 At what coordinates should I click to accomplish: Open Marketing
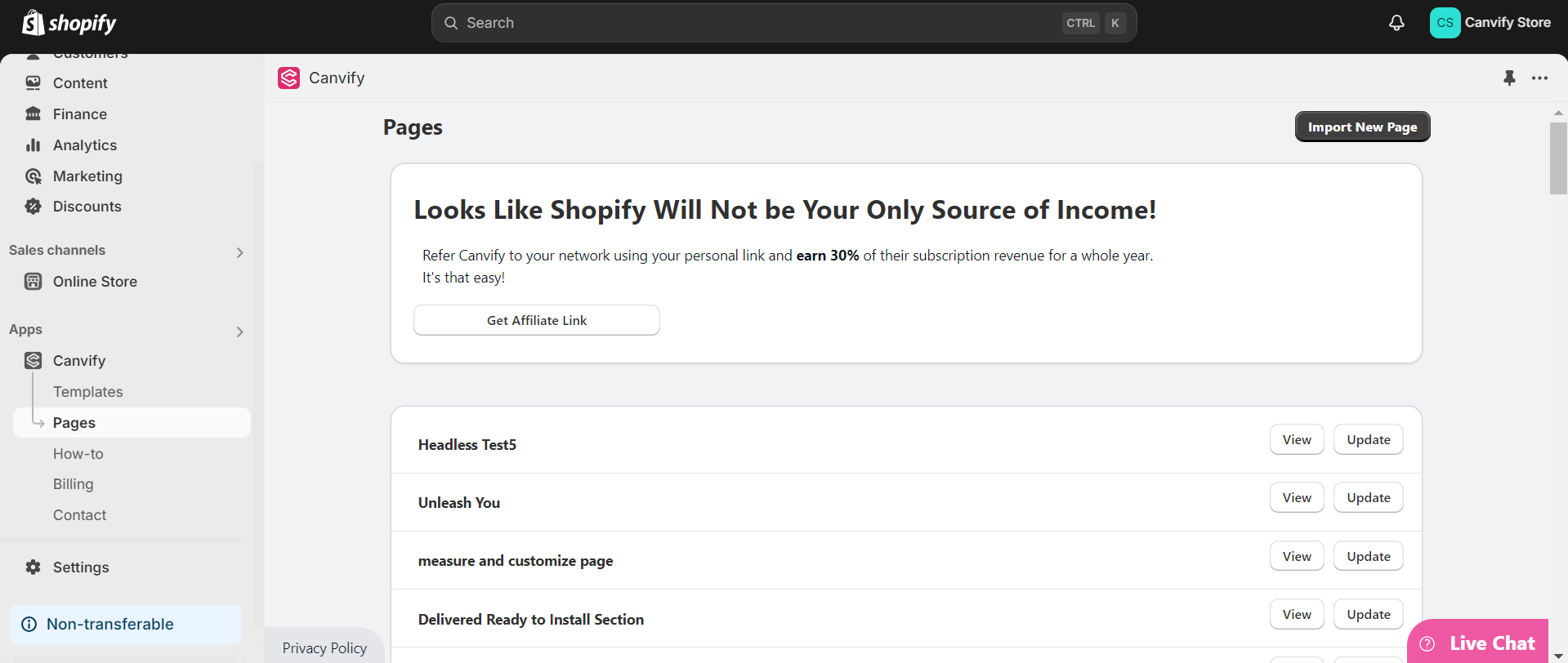(x=87, y=176)
